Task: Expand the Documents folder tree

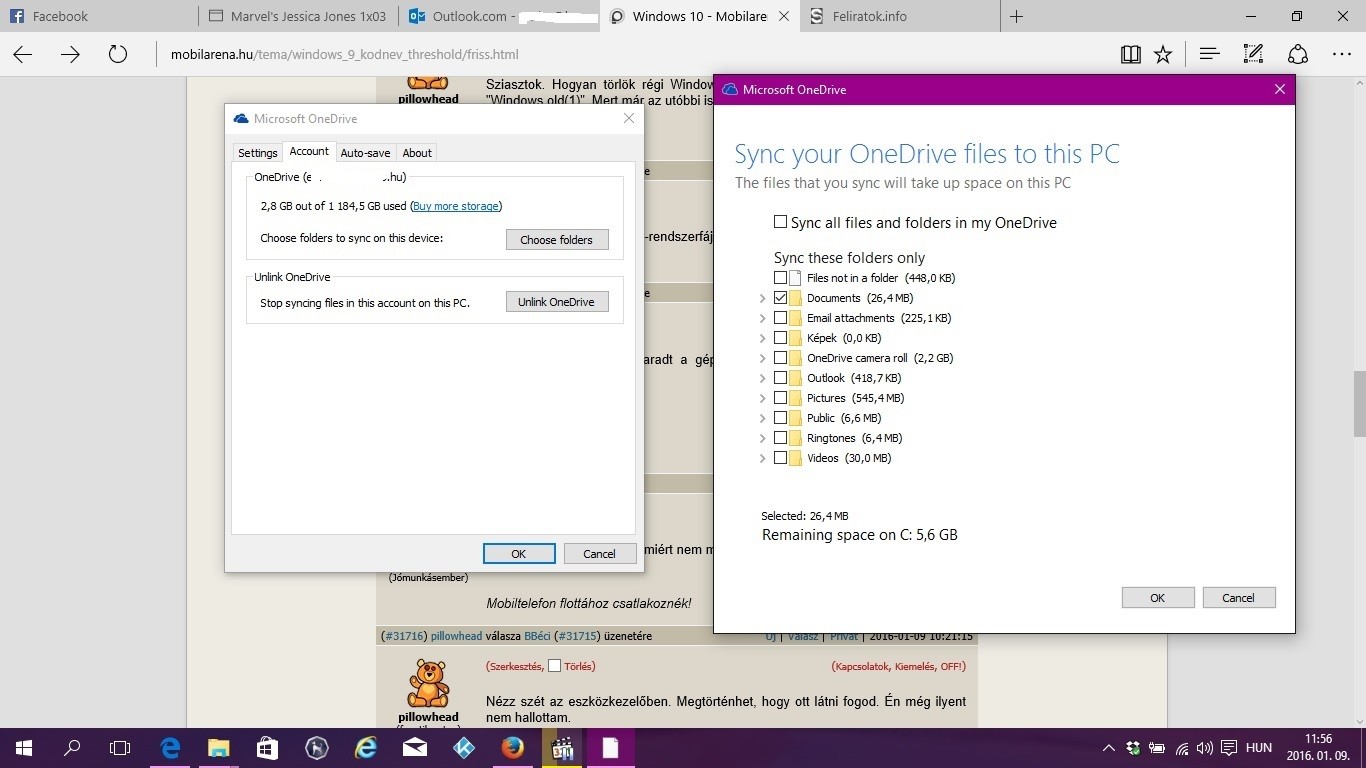Action: (x=762, y=298)
